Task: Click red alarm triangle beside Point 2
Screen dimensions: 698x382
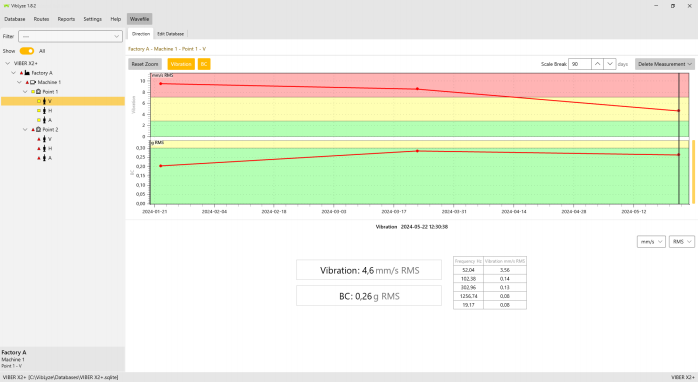Action: point(33,130)
